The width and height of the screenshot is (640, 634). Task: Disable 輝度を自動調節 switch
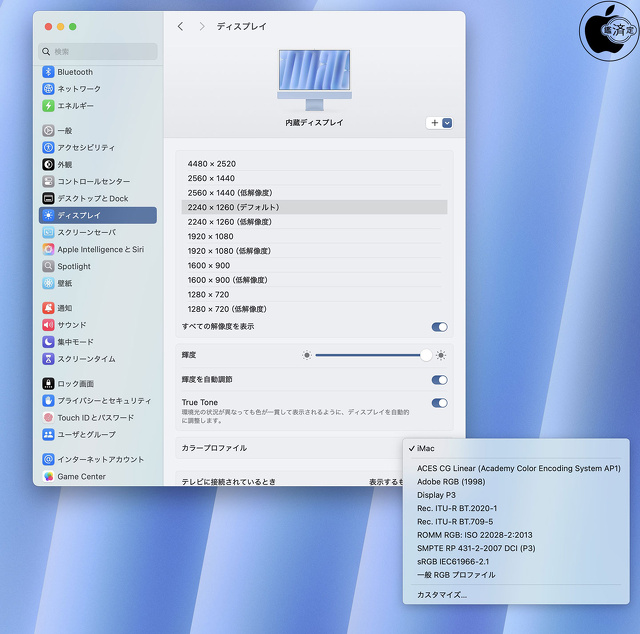click(439, 380)
